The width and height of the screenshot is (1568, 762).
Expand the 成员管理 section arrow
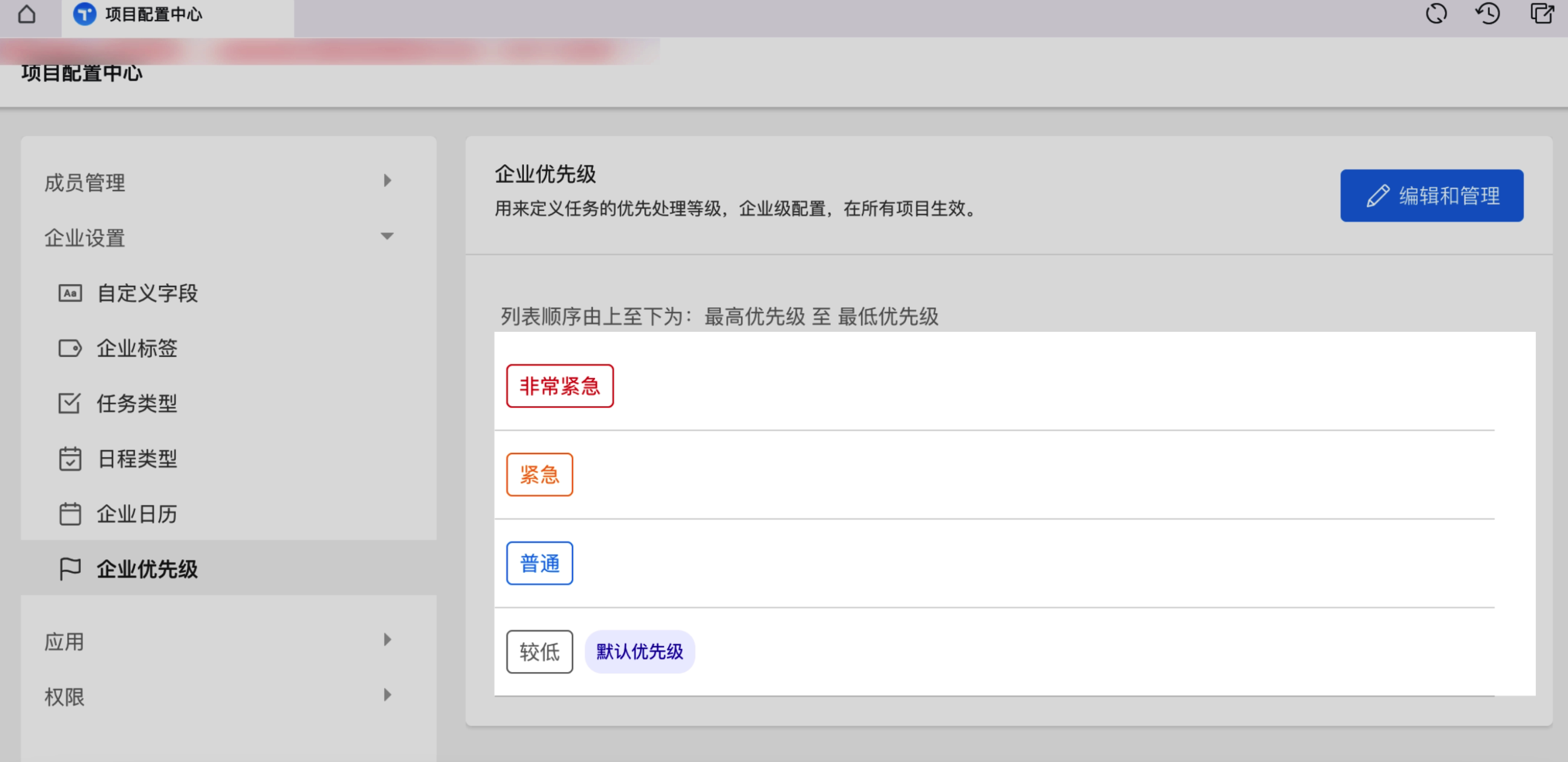click(x=387, y=181)
